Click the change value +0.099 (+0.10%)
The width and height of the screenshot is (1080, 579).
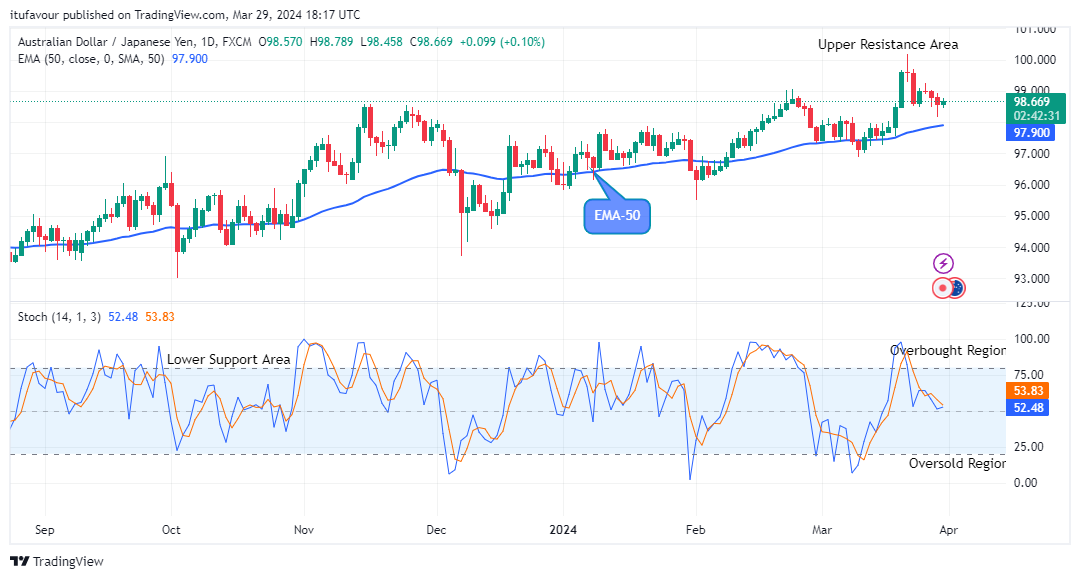pyautogui.click(x=502, y=42)
